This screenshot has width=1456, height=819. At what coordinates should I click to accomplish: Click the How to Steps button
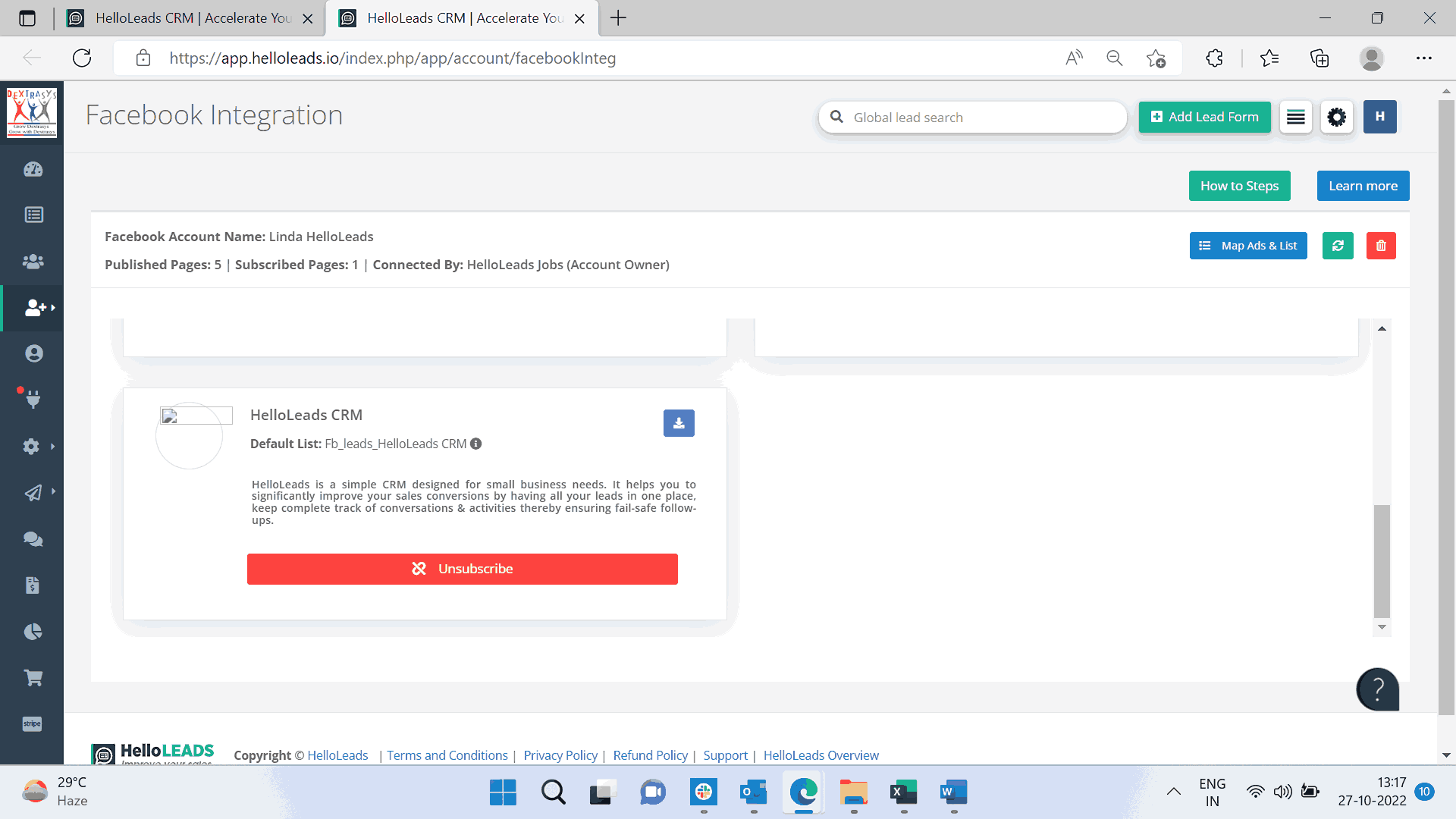tap(1239, 186)
